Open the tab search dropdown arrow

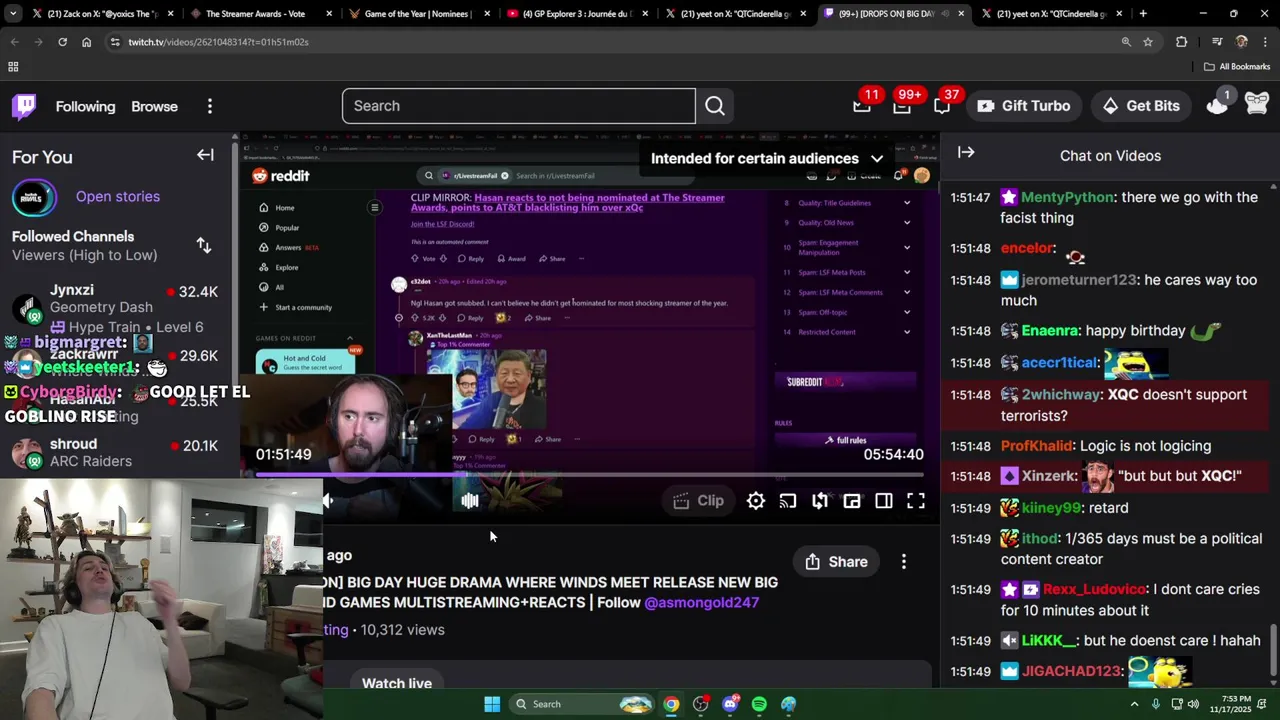pos(14,14)
